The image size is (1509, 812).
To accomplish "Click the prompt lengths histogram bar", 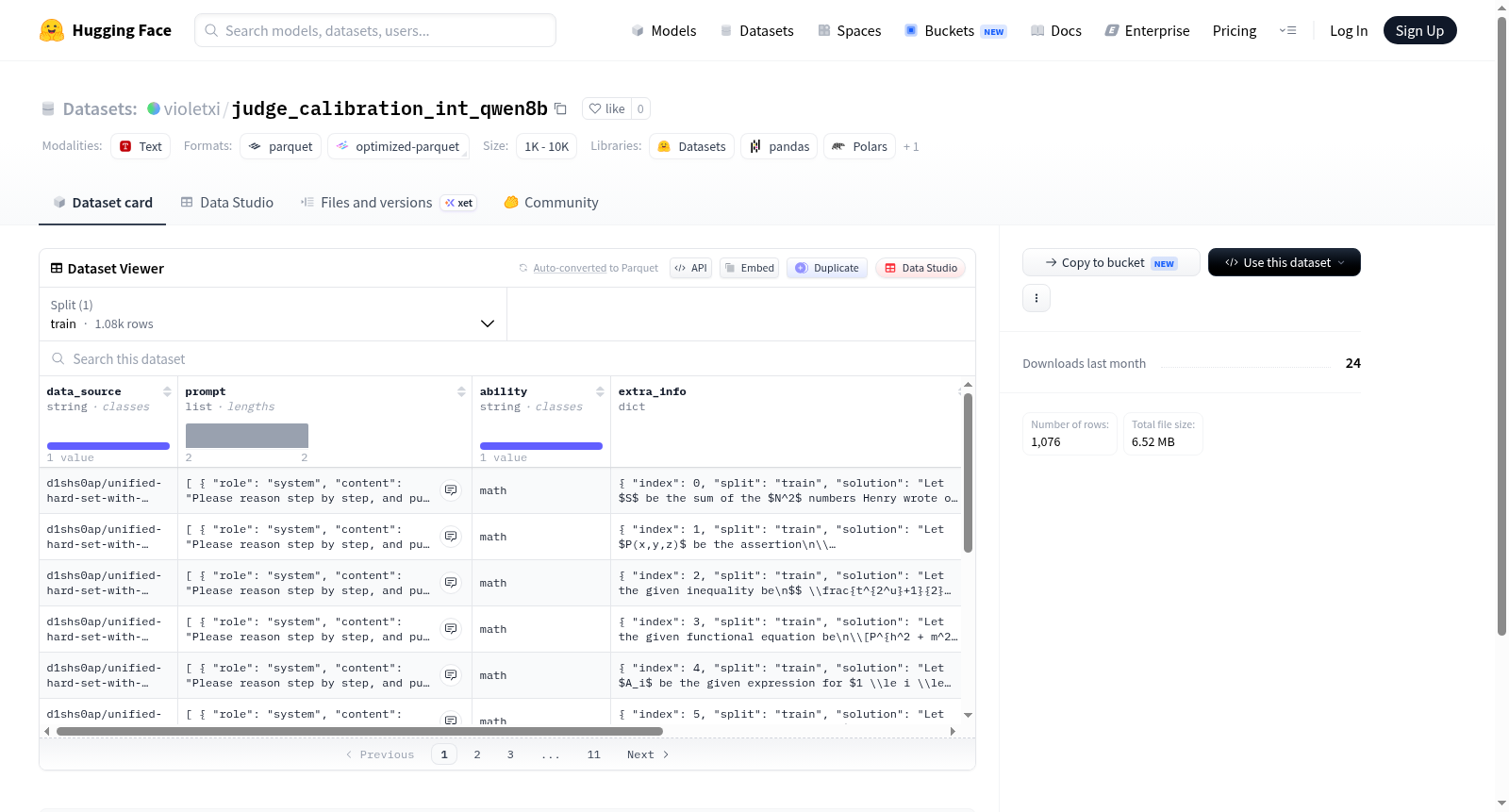I will [247, 436].
